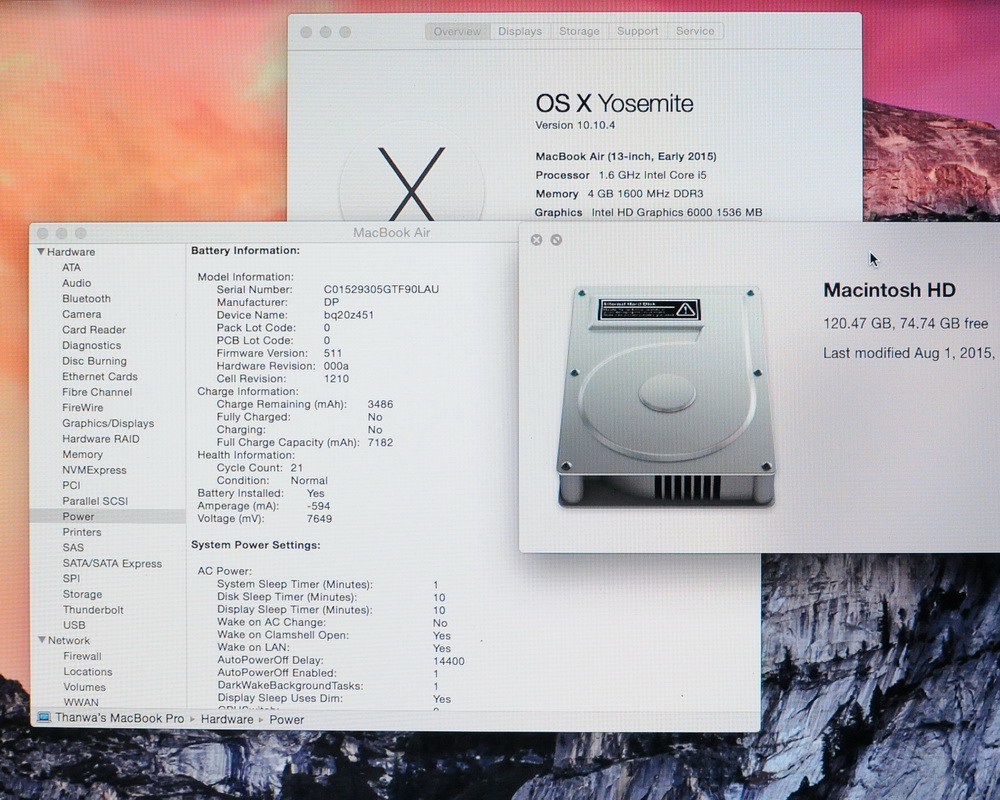This screenshot has width=1000, height=800.
Task: Click the Charge Remaining value 3486
Action: pyautogui.click(x=380, y=404)
